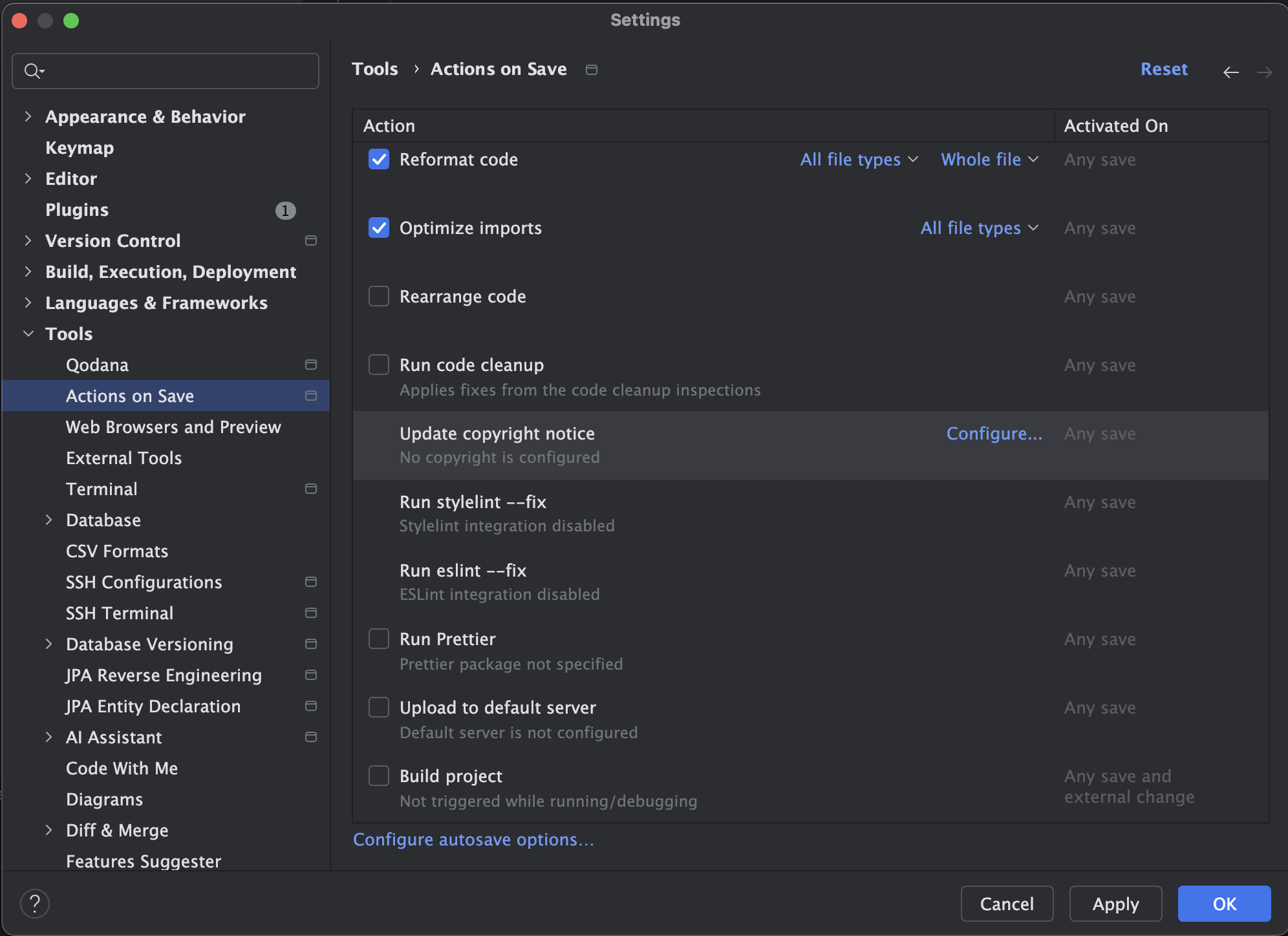
Task: Open Optimize imports All file types dropdown
Action: (979, 228)
